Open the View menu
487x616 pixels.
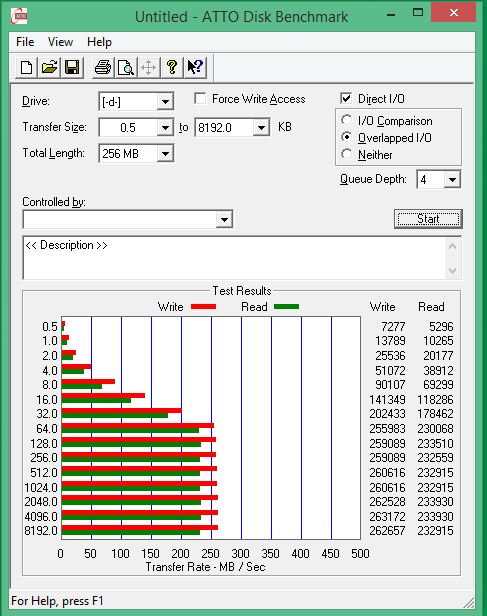[60, 42]
